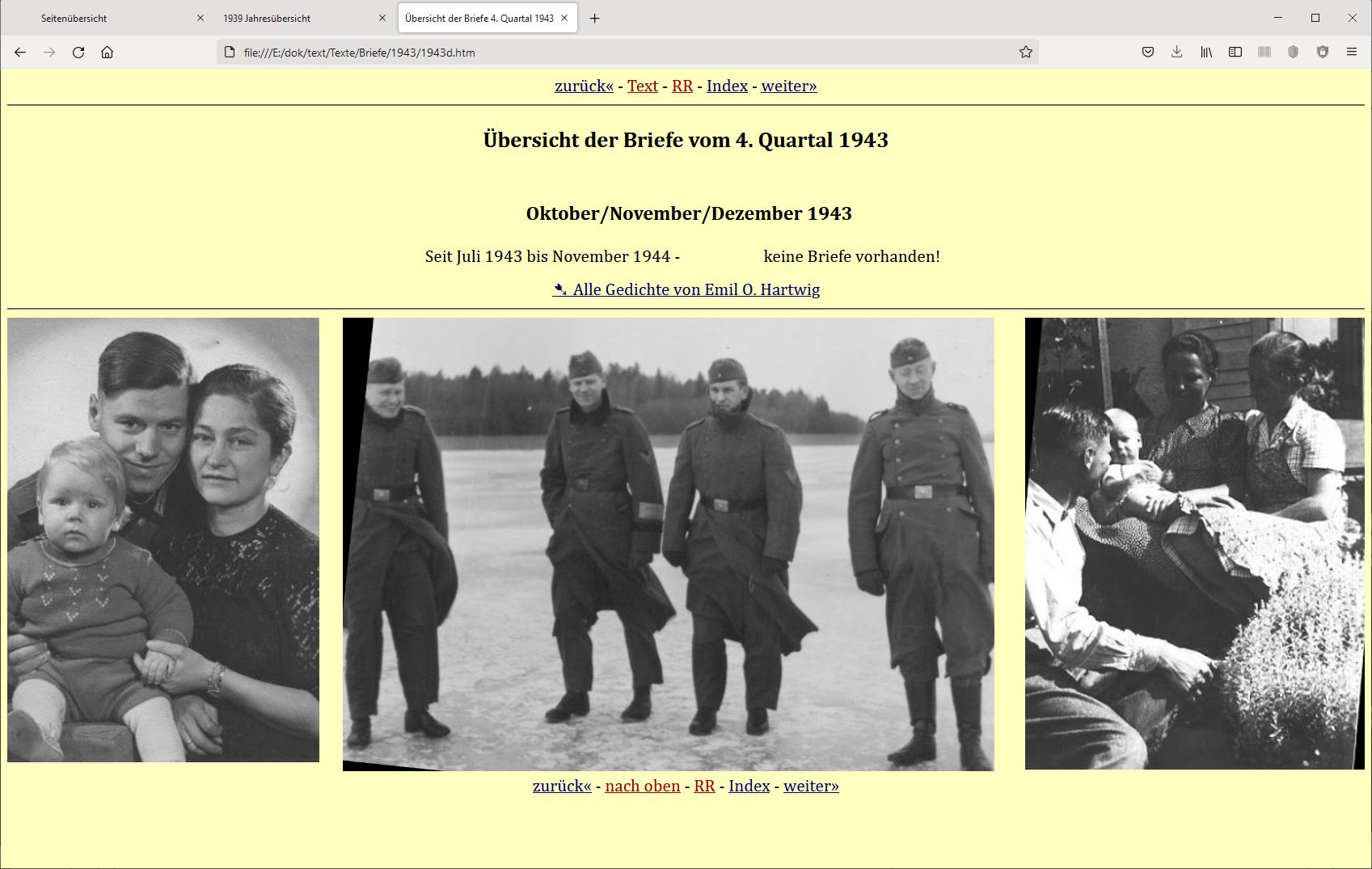Toggle the sidebar view icon
The height and width of the screenshot is (869, 1372).
[x=1235, y=53]
